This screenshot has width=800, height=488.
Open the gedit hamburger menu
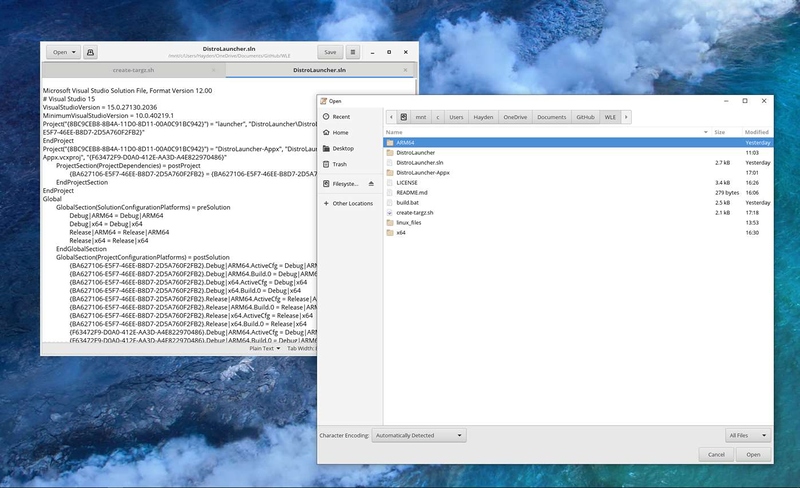click(353, 52)
